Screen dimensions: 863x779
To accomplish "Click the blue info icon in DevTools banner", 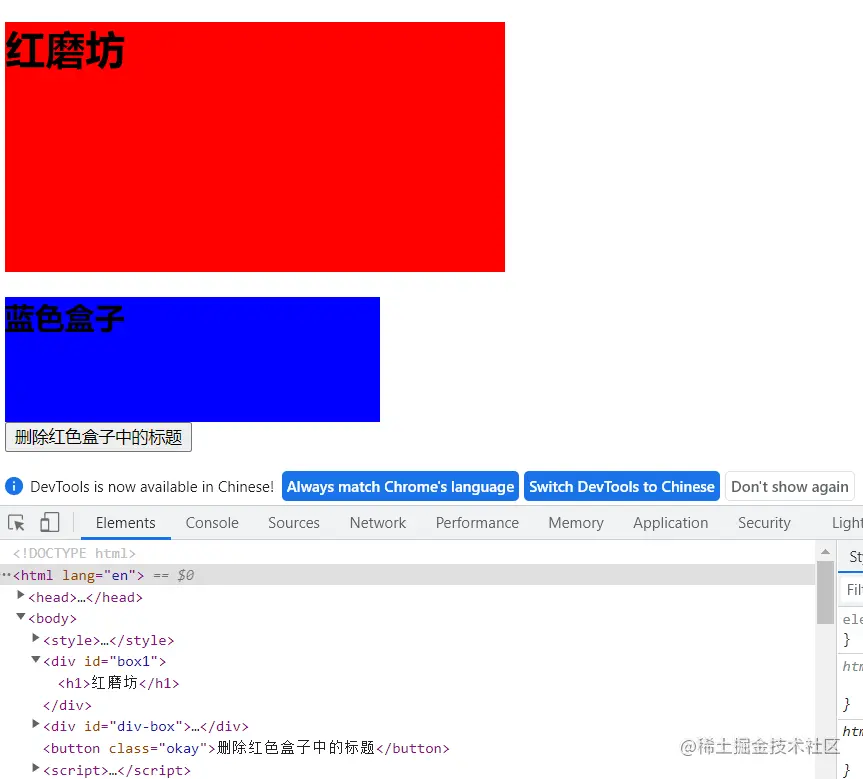I will [x=14, y=487].
